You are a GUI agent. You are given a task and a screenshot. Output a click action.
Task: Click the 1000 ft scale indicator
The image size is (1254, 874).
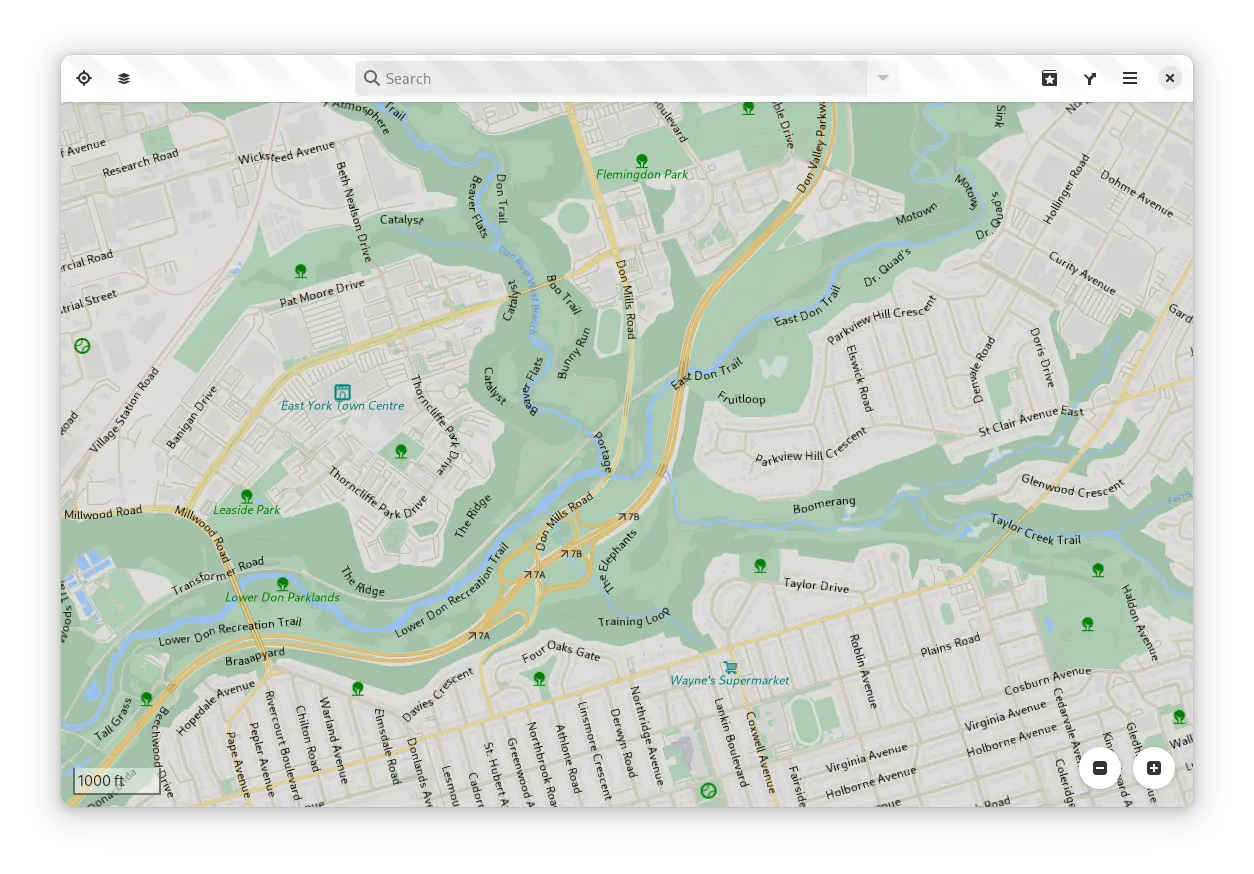[116, 781]
